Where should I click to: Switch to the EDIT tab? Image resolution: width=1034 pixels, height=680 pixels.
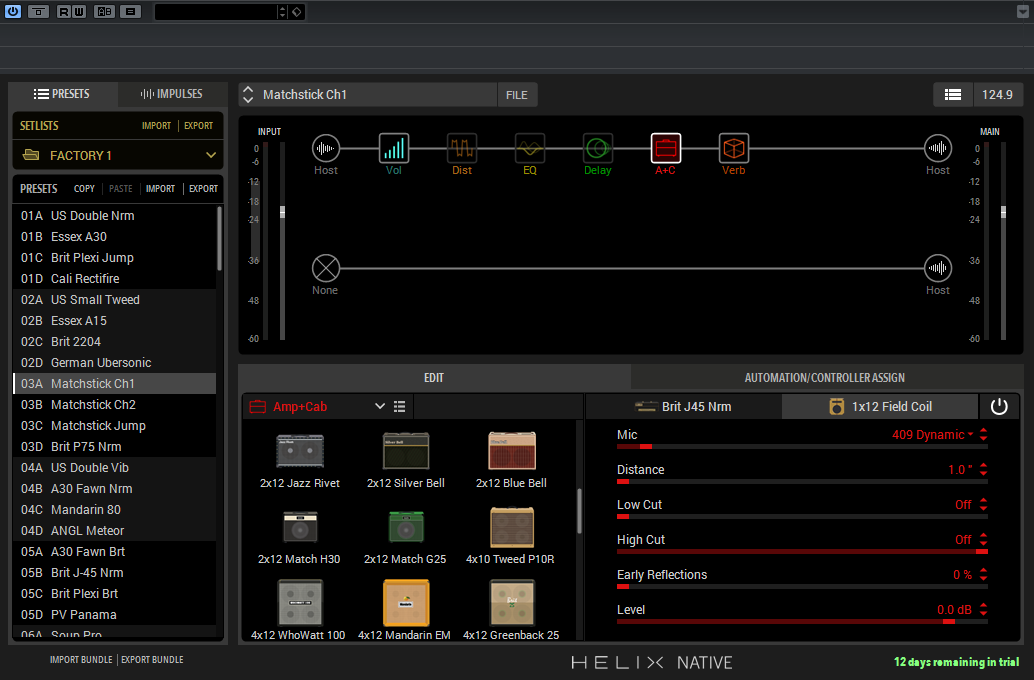pyautogui.click(x=434, y=377)
